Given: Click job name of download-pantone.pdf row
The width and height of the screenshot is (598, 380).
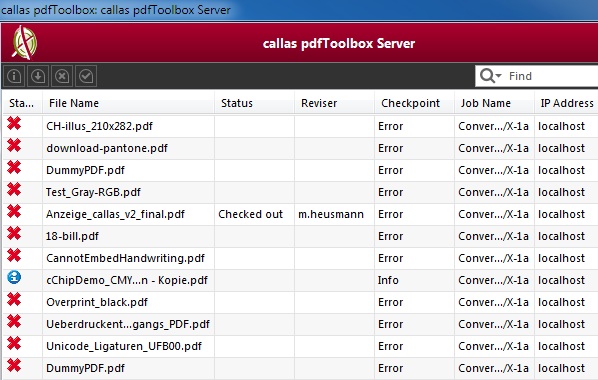Looking at the screenshot, I should tap(494, 148).
